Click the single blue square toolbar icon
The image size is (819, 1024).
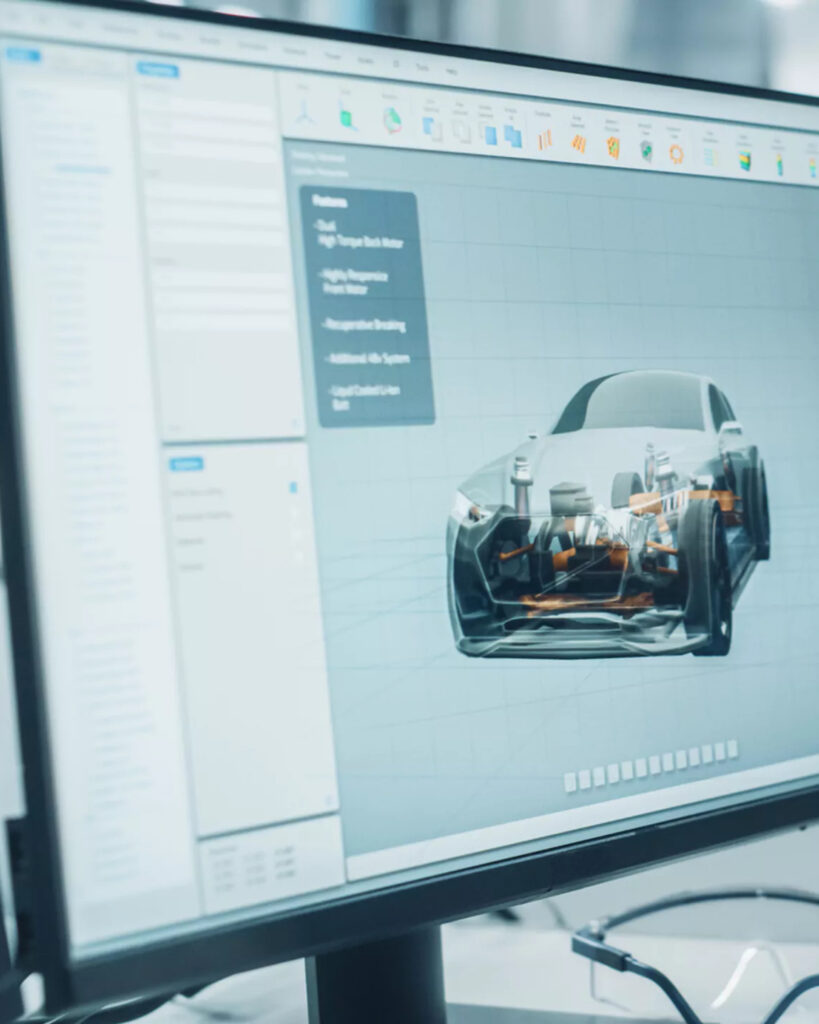[489, 135]
